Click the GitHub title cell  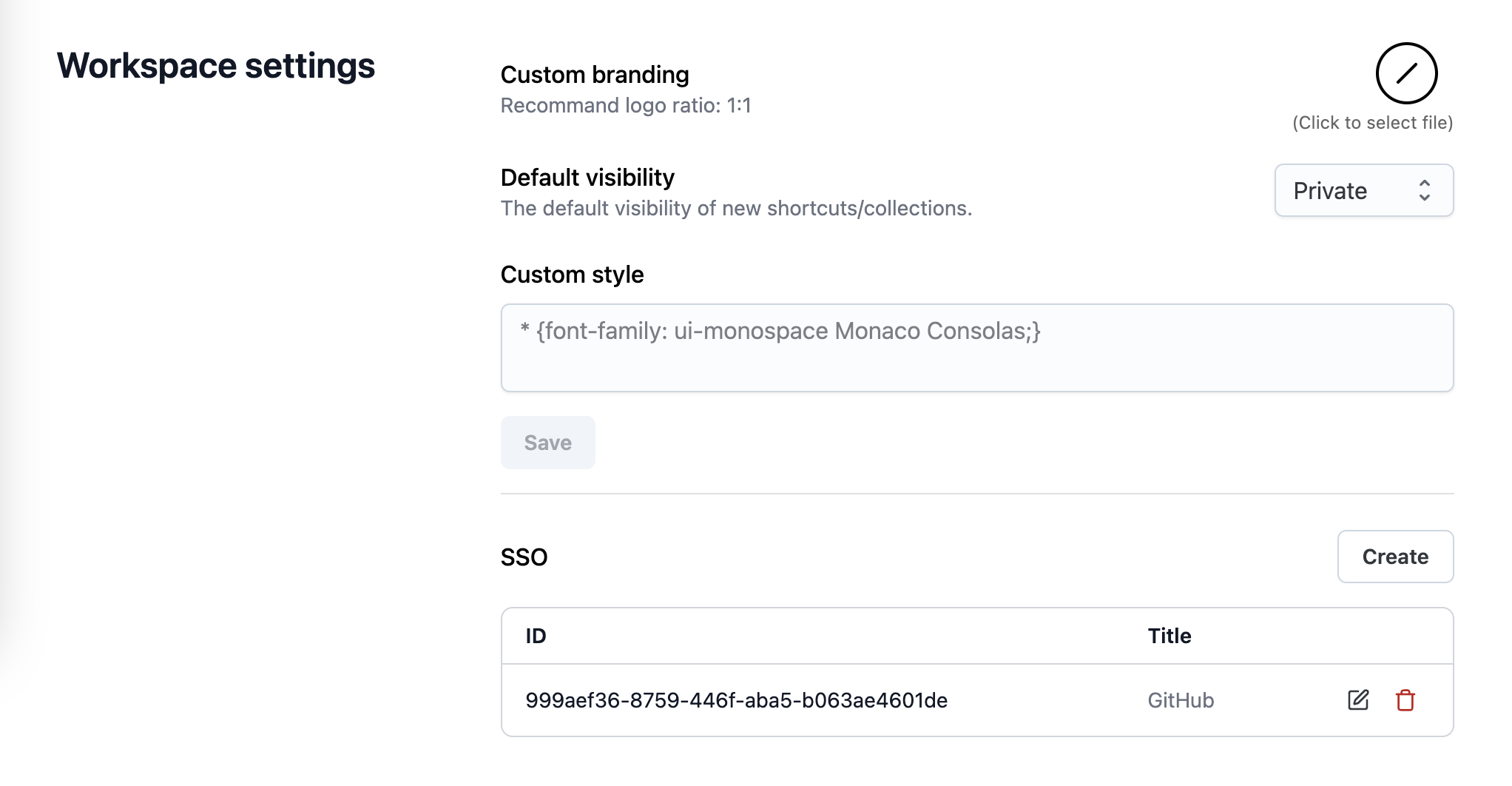pyautogui.click(x=1181, y=700)
